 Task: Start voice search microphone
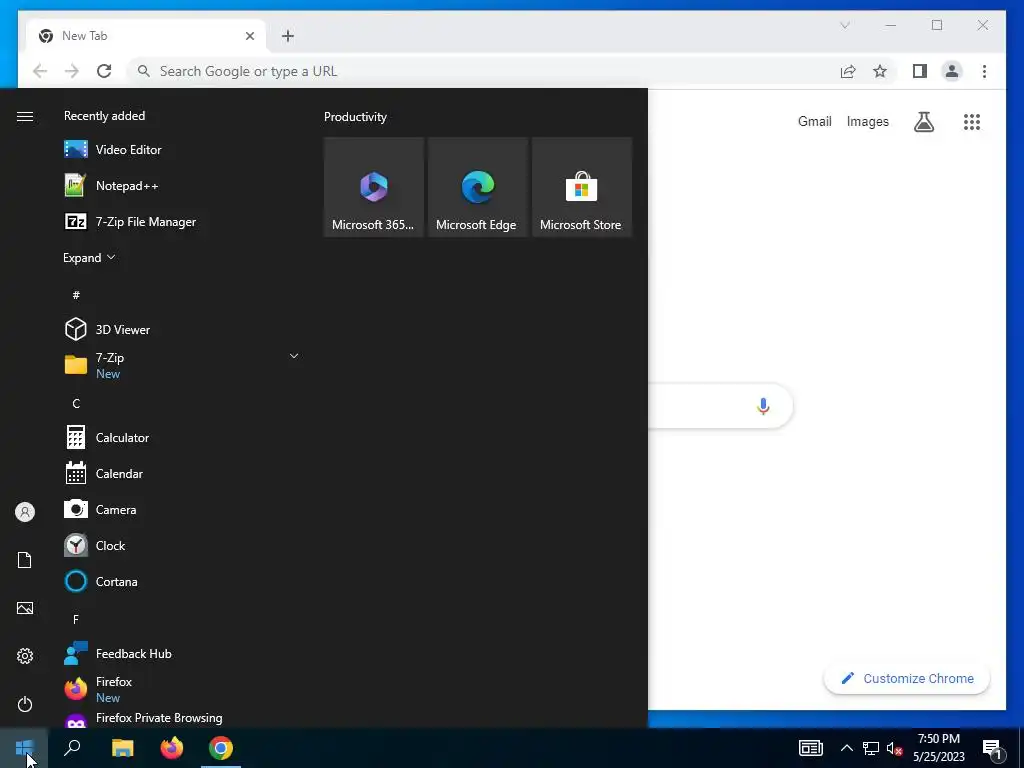[763, 406]
